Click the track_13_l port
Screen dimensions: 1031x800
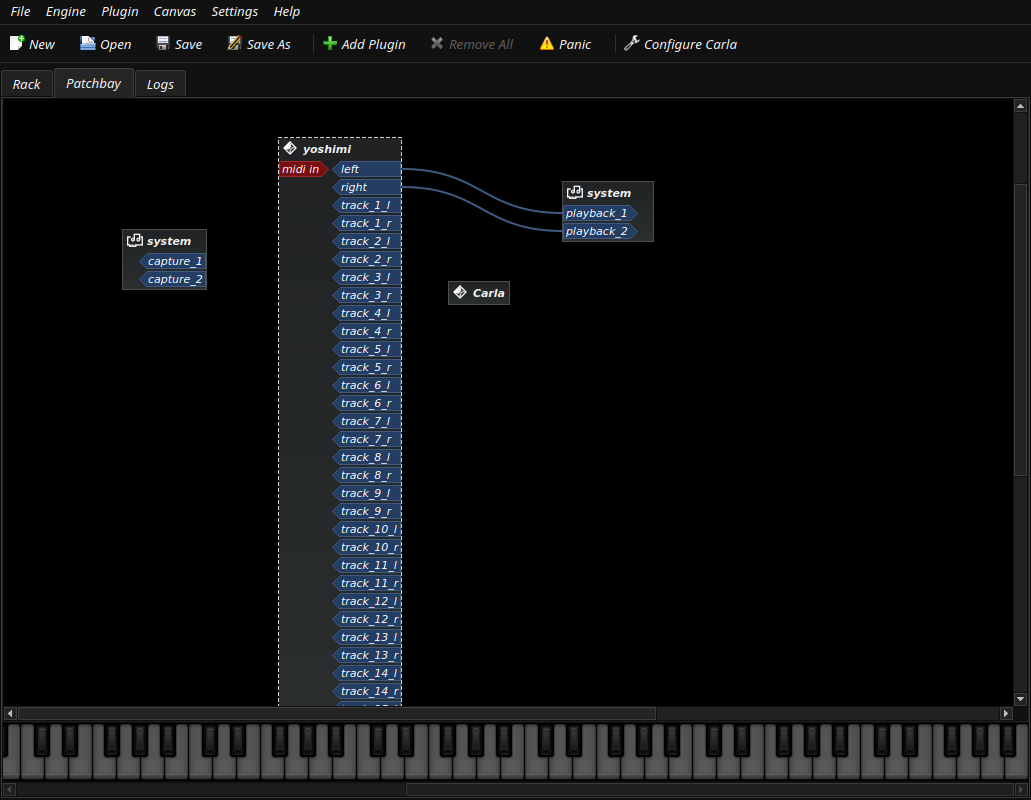tap(367, 637)
